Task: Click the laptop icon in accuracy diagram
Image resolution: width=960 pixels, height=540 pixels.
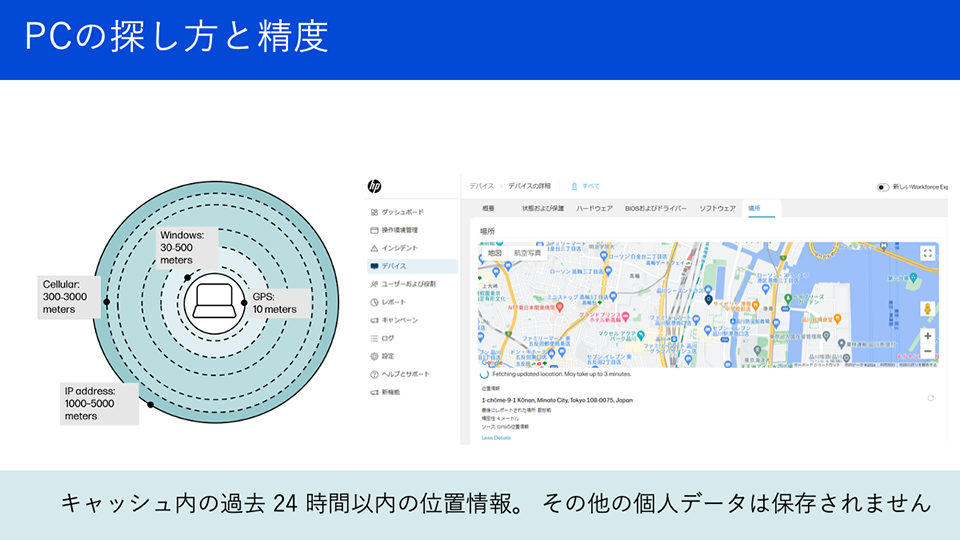Action: (214, 301)
